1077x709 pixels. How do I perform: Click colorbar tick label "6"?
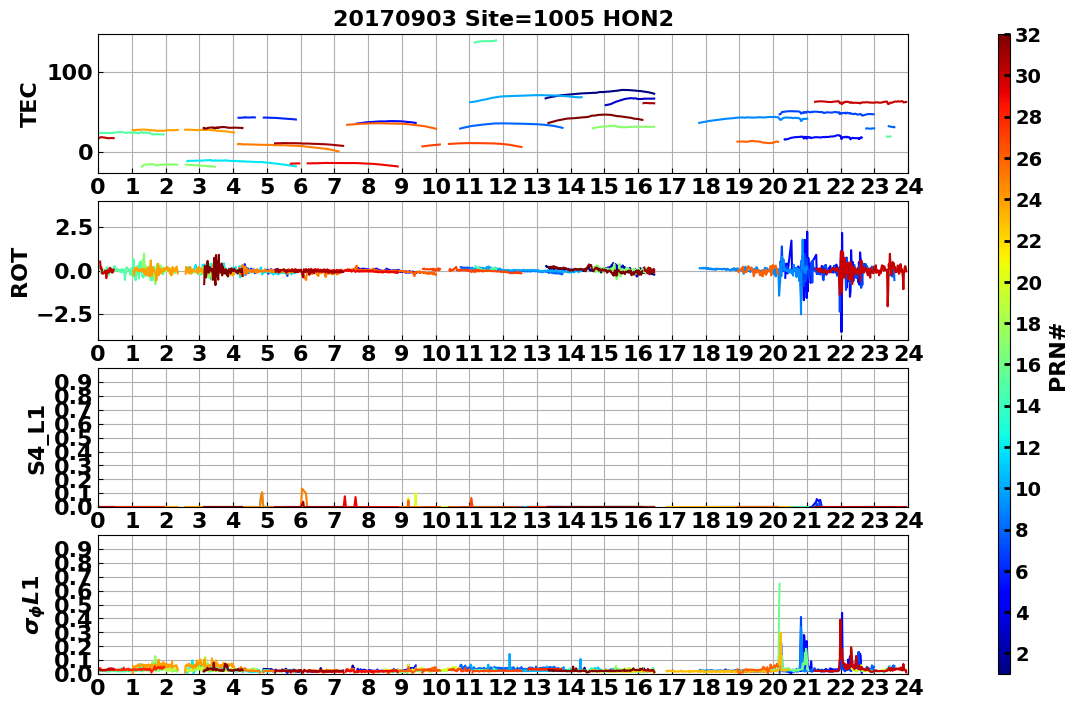point(1021,571)
